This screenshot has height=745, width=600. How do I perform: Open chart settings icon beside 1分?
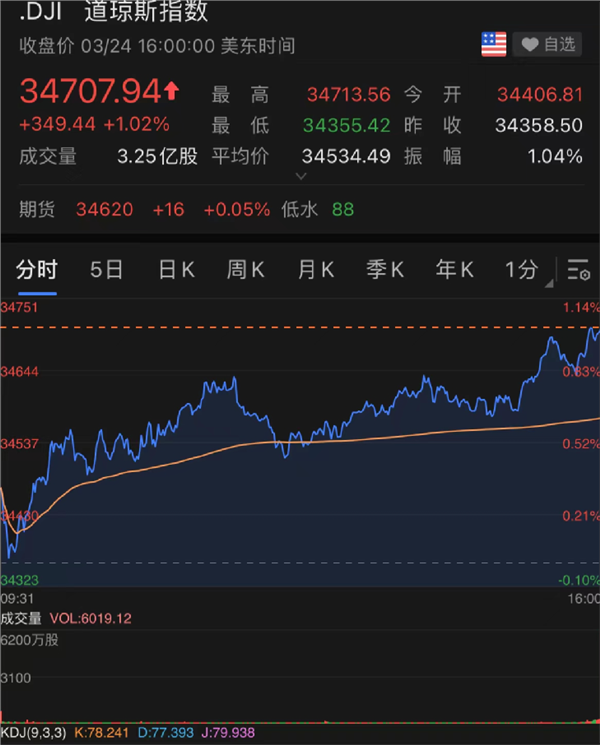pyautogui.click(x=578, y=270)
